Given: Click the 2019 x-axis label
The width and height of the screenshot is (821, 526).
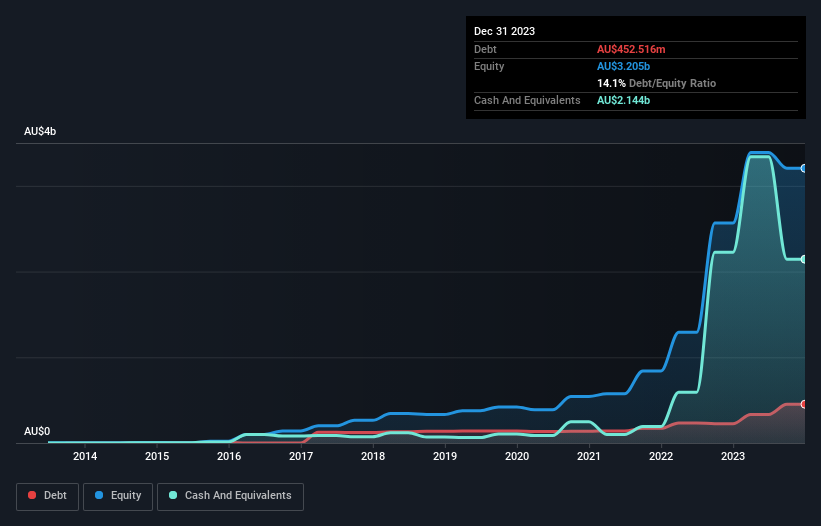Looking at the screenshot, I should 445,456.
